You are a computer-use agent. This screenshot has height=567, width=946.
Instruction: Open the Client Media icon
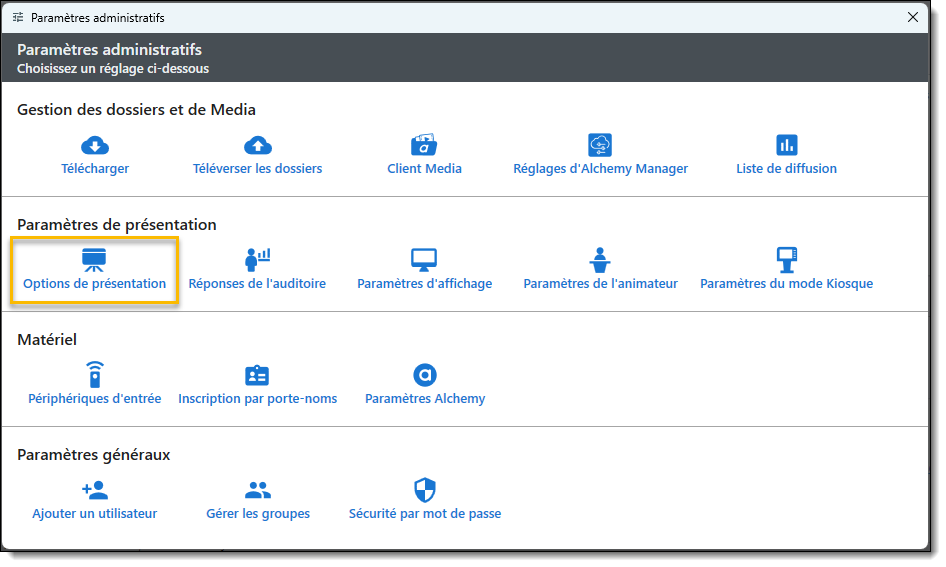424,146
